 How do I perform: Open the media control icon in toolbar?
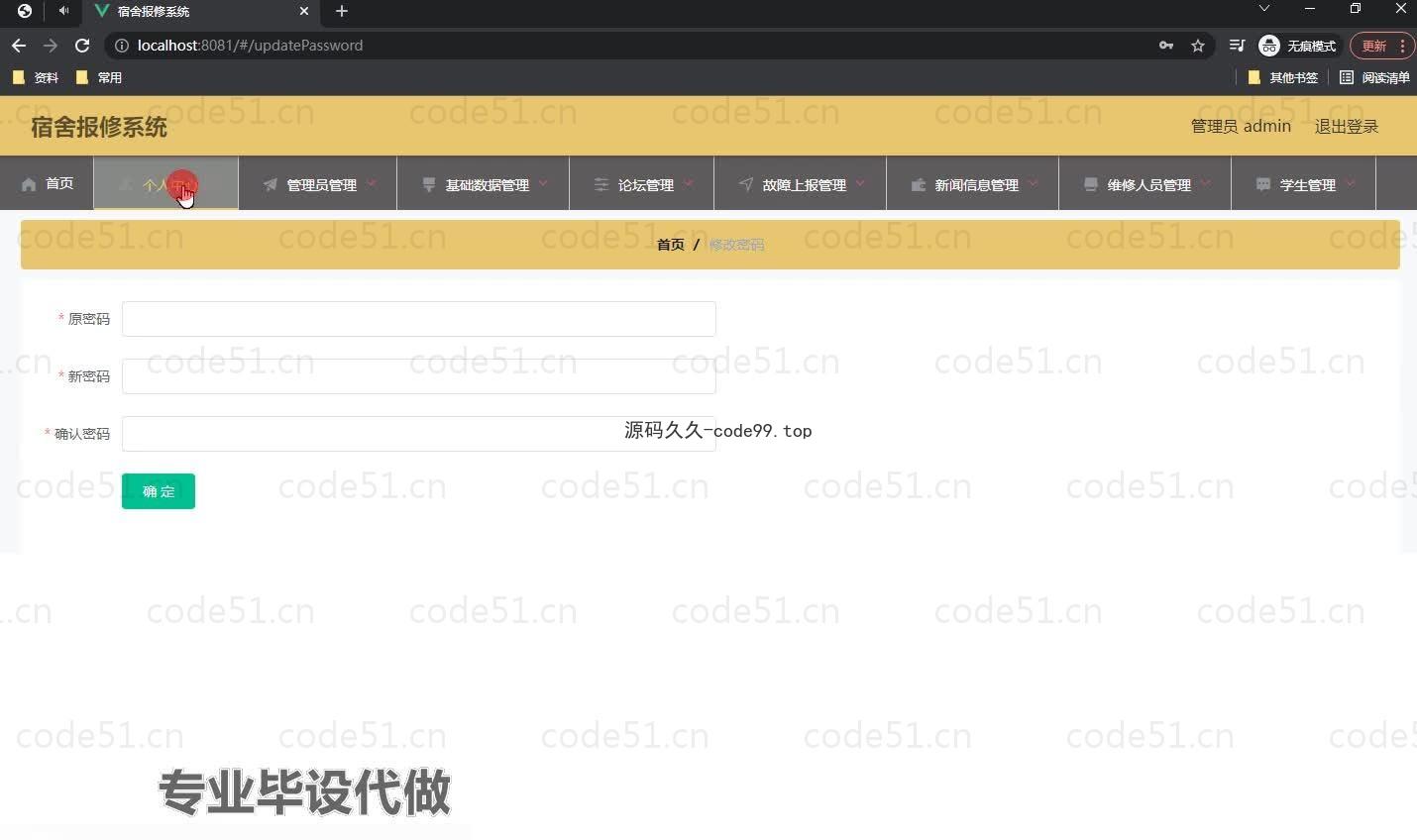pos(1237,46)
